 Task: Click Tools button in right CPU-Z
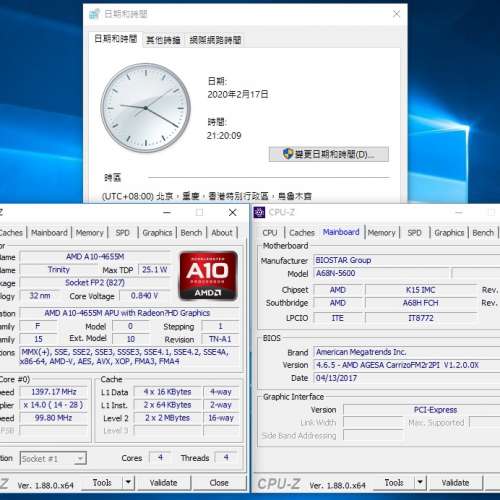click(x=394, y=482)
